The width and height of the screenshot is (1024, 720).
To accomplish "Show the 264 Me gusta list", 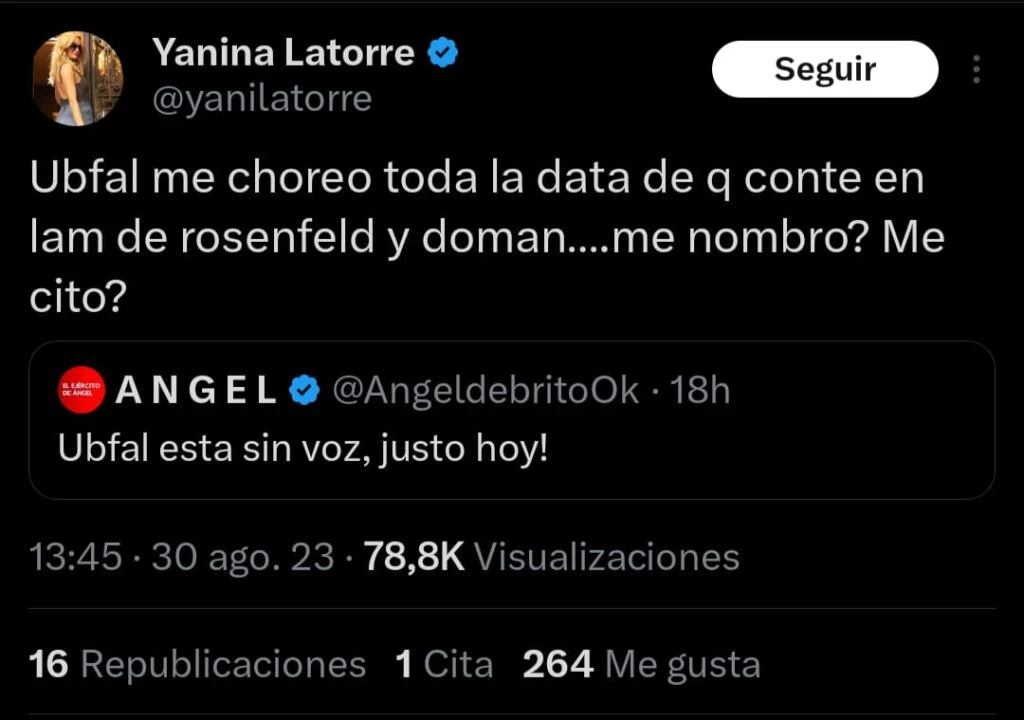I will (x=641, y=664).
